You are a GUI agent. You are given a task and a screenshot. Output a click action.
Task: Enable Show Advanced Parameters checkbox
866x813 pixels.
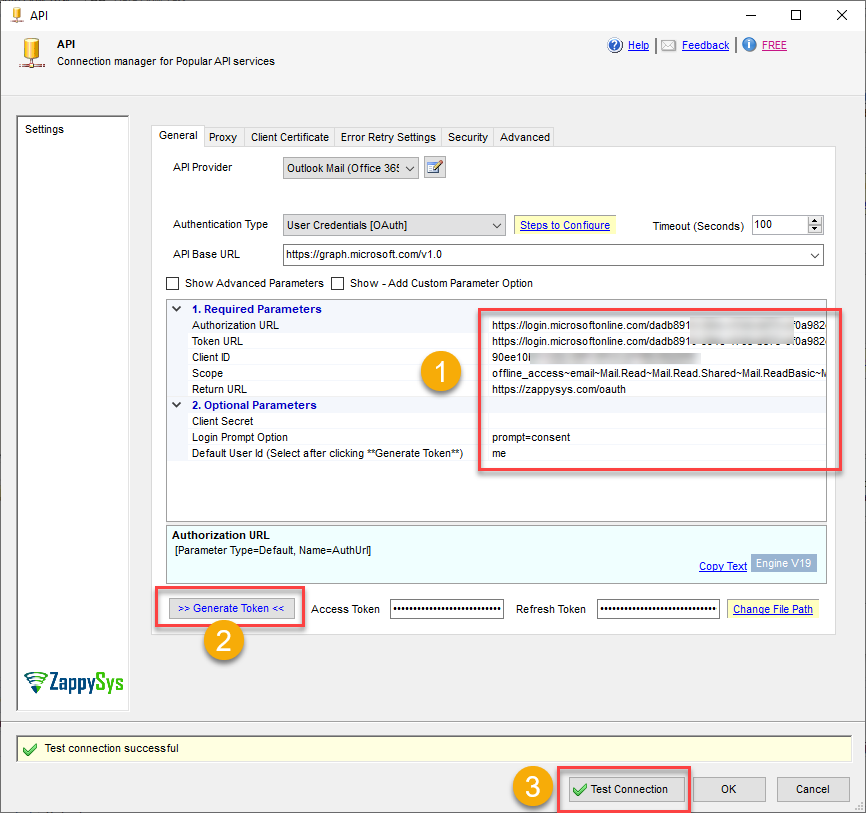click(173, 283)
